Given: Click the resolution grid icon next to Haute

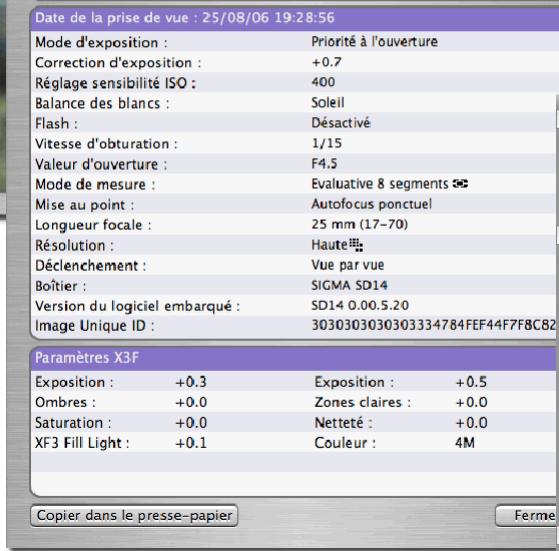Looking at the screenshot, I should pos(356,245).
